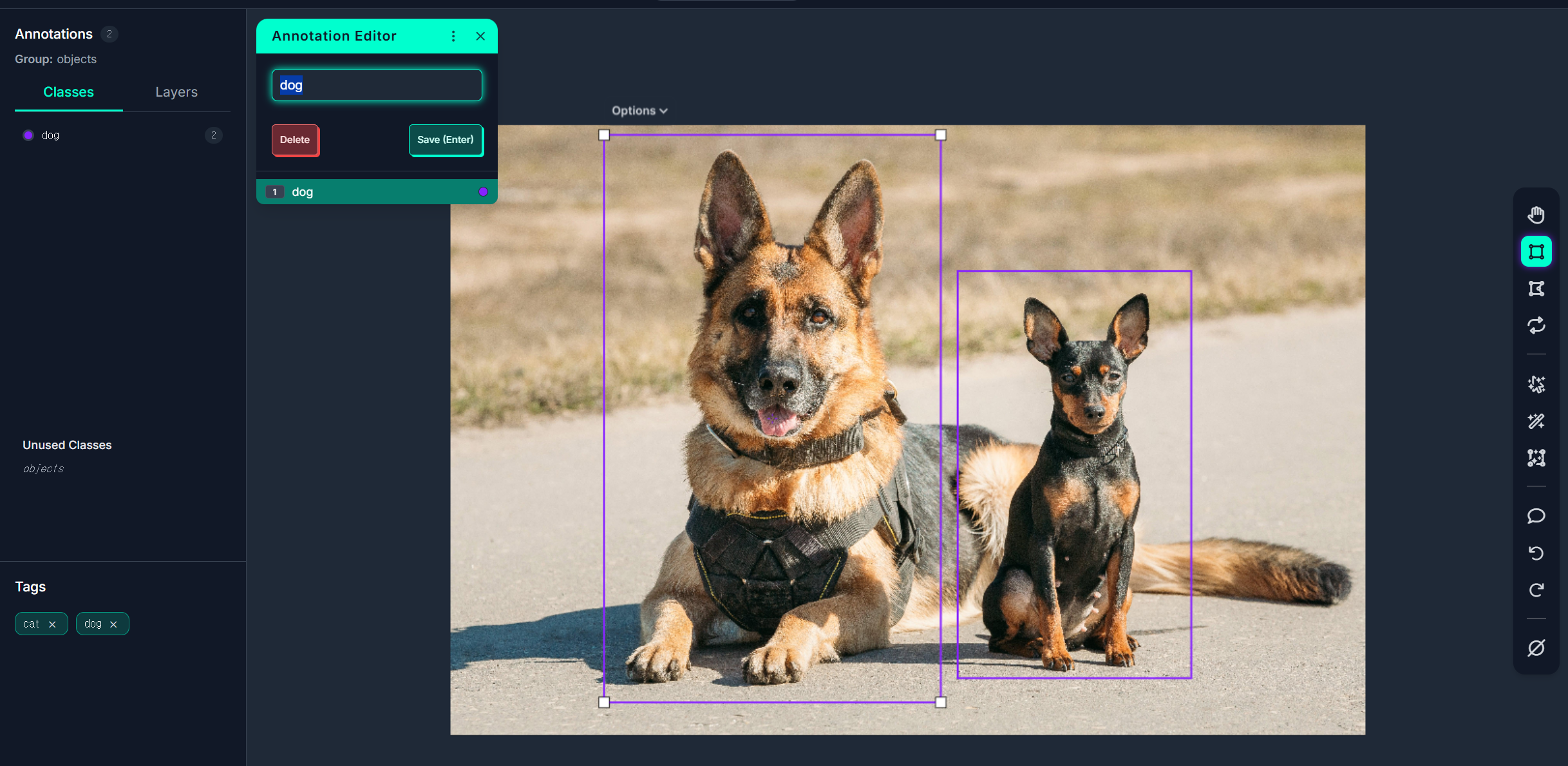The image size is (1568, 766).
Task: Expand the Options dropdown above image
Action: [x=639, y=111]
